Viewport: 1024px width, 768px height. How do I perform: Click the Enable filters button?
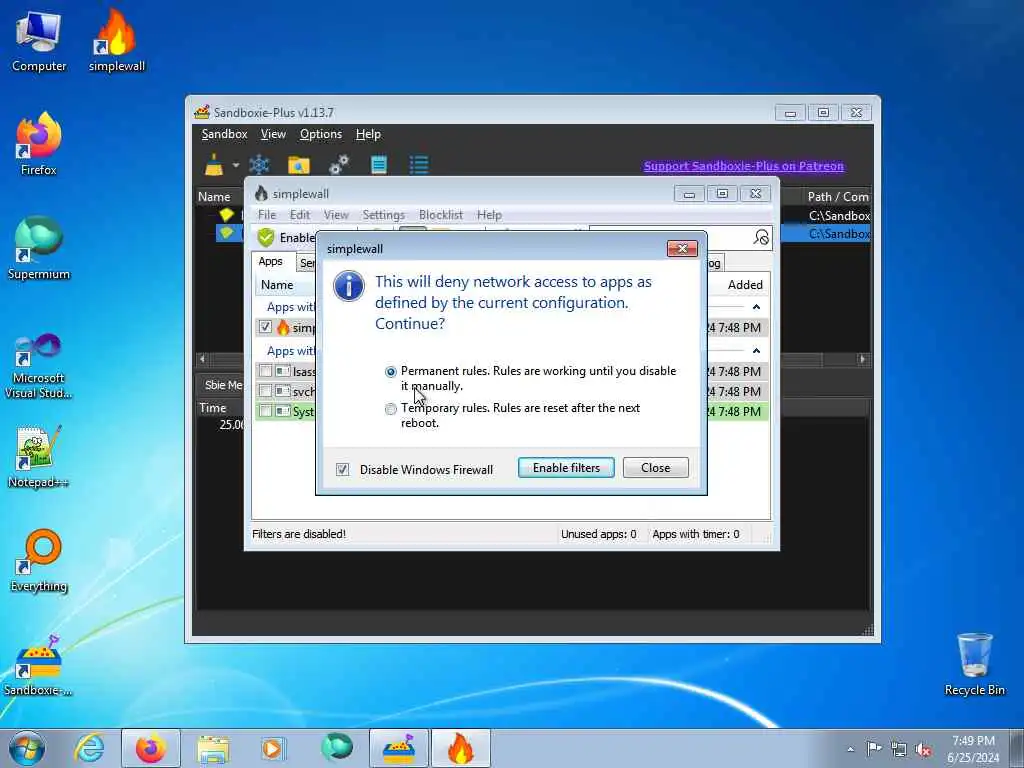coord(566,468)
